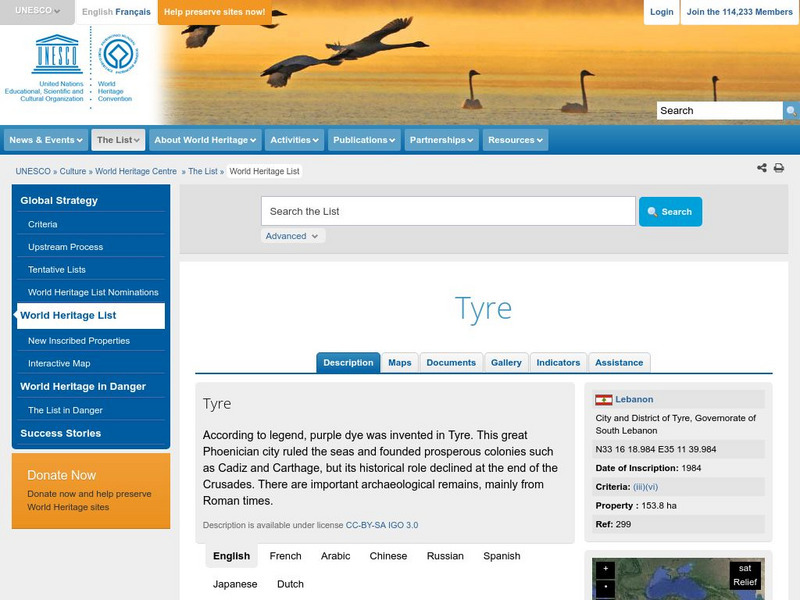Select the French description language
This screenshot has height=600, width=800.
285,556
